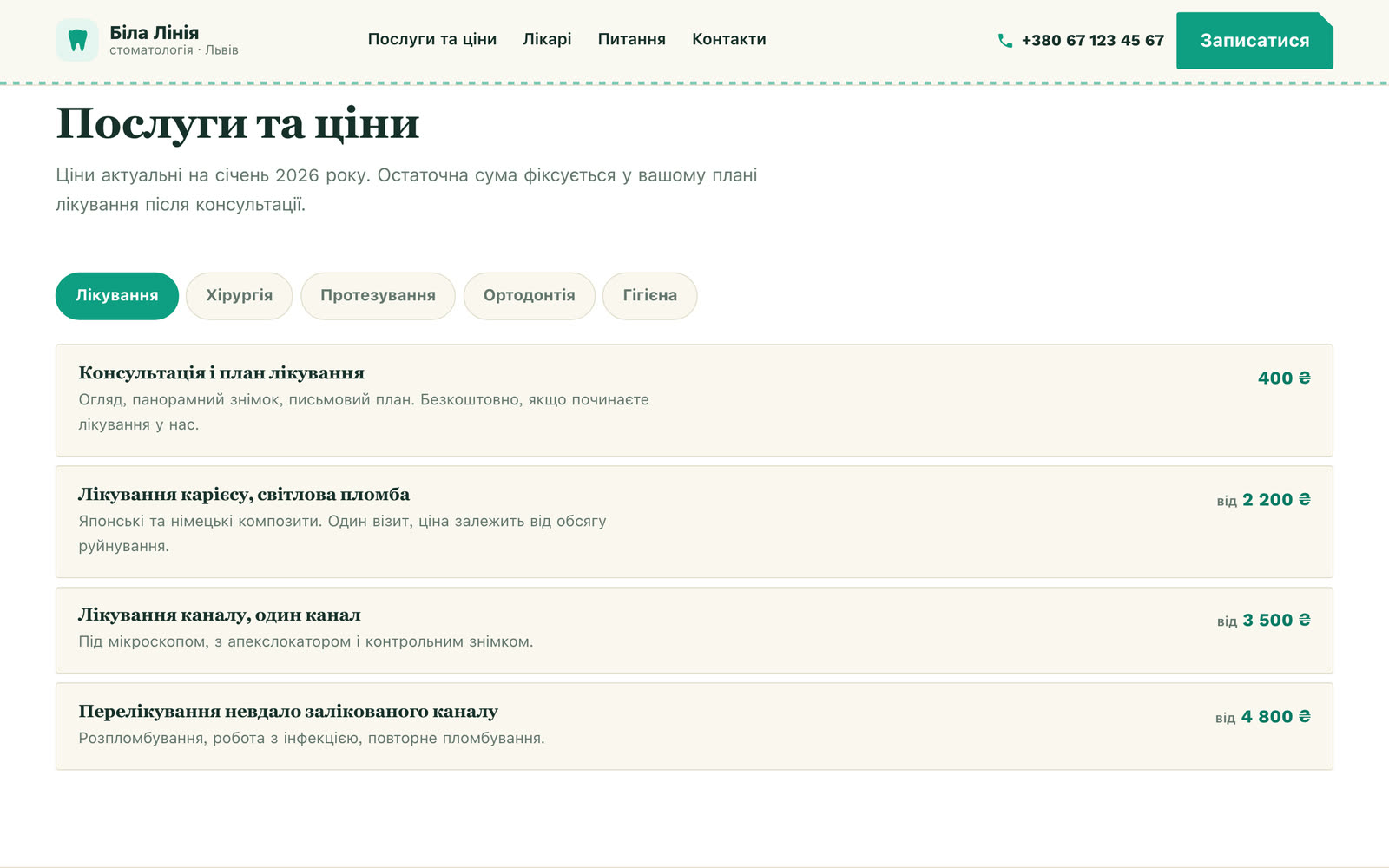
Task: Click the від 4 800 ₴ price
Action: pos(1262,717)
